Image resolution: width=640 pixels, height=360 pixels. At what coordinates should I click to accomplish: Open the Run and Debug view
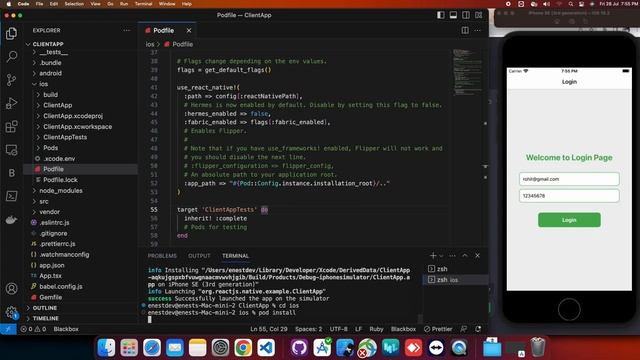coord(11,103)
